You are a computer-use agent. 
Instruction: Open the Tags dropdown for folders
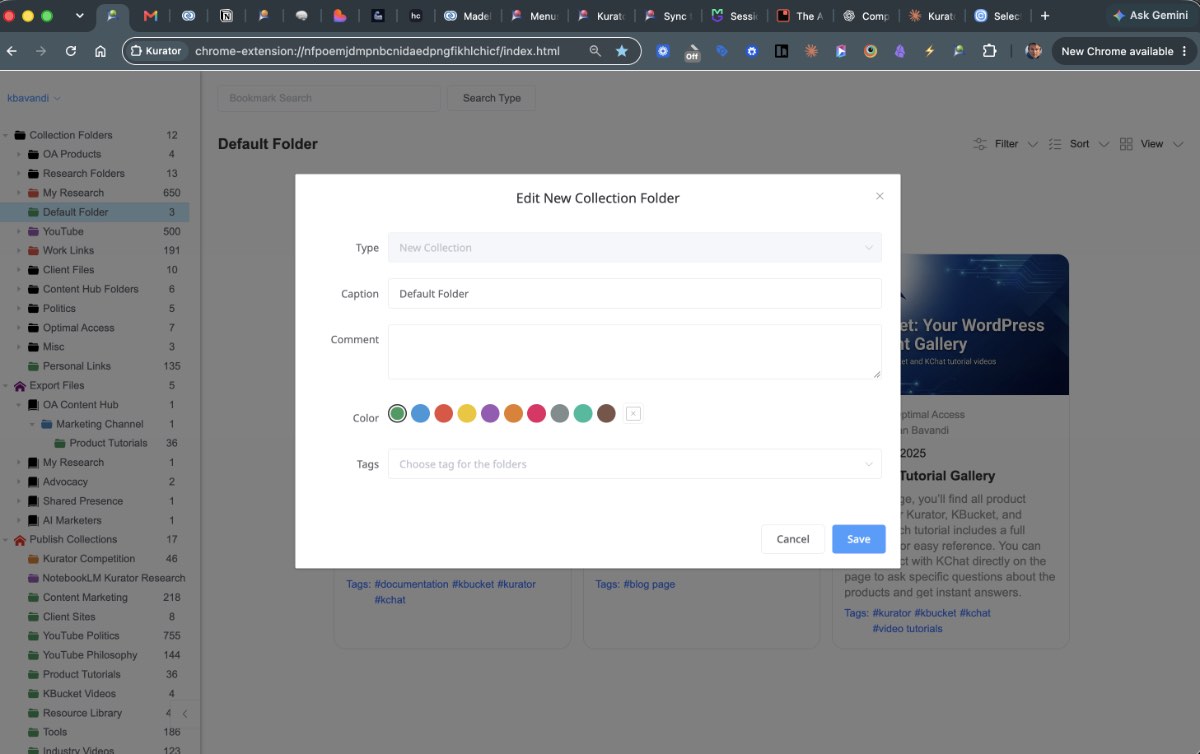(x=635, y=464)
